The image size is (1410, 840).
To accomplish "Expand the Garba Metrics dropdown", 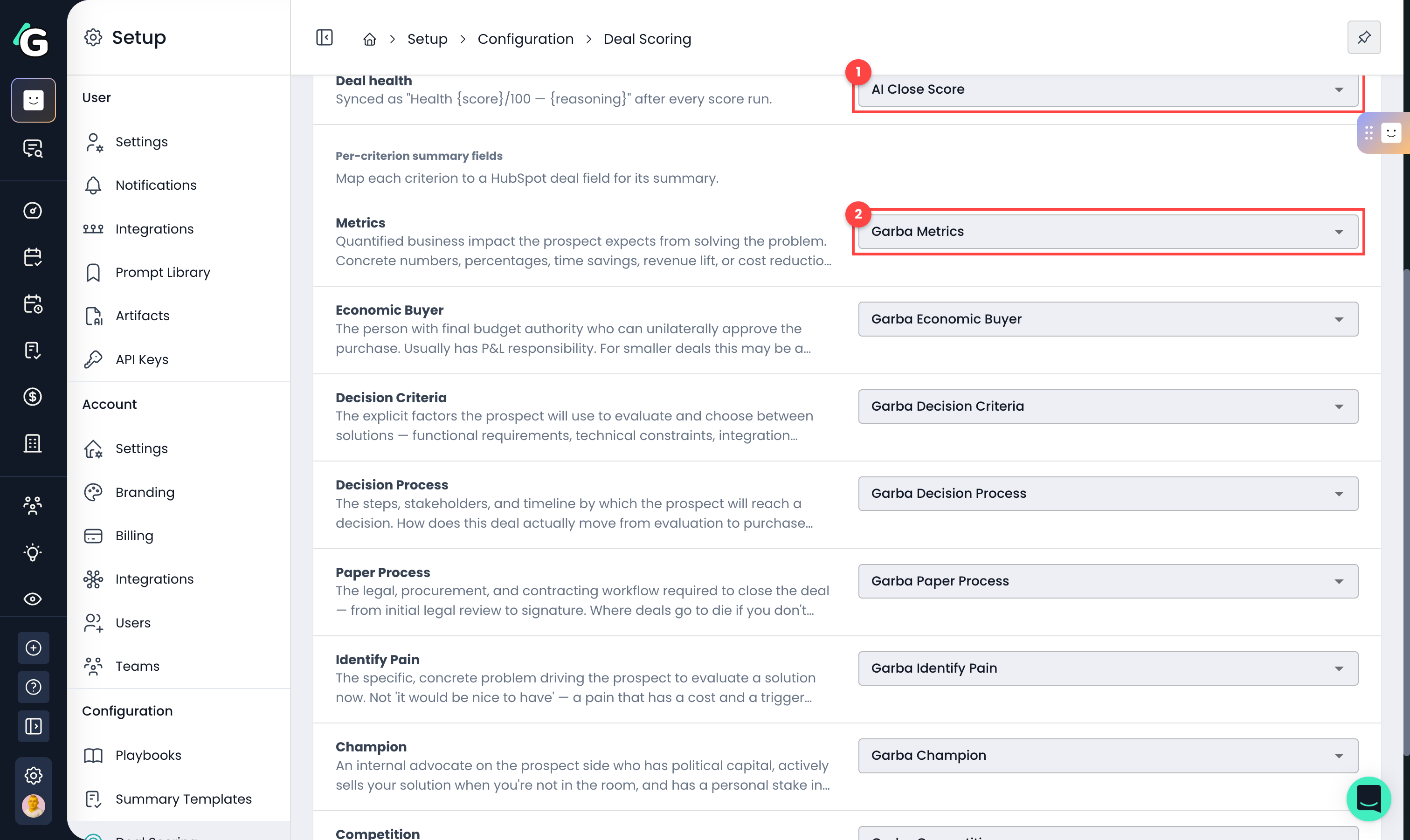I will click(x=1108, y=232).
